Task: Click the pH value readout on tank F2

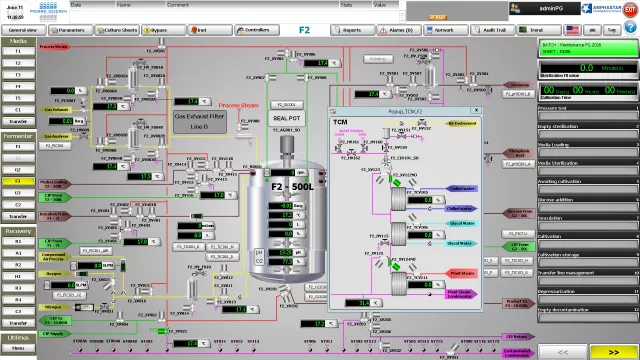Action: [286, 253]
